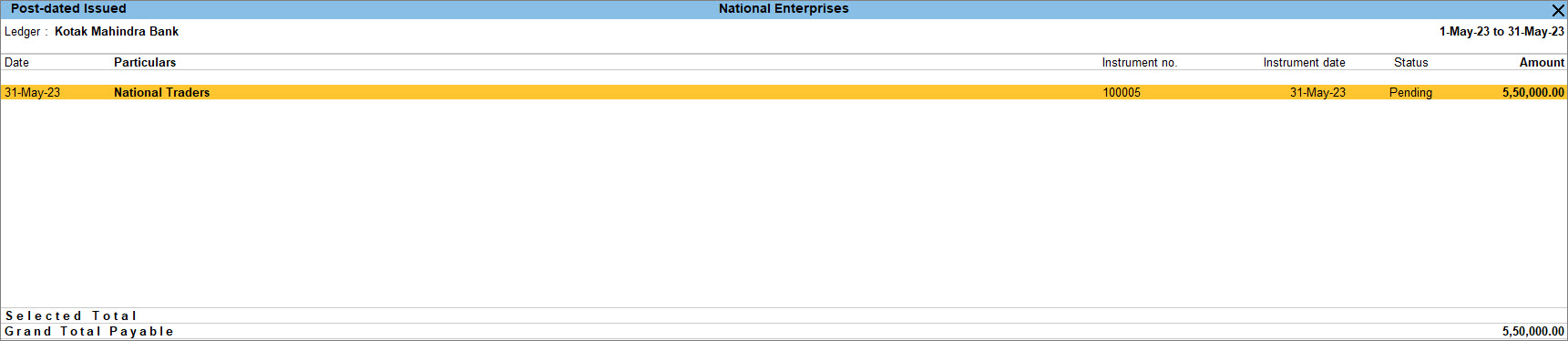Screen dimensions: 1568x341
Task: Click instrument number 100005
Action: click(x=1122, y=92)
